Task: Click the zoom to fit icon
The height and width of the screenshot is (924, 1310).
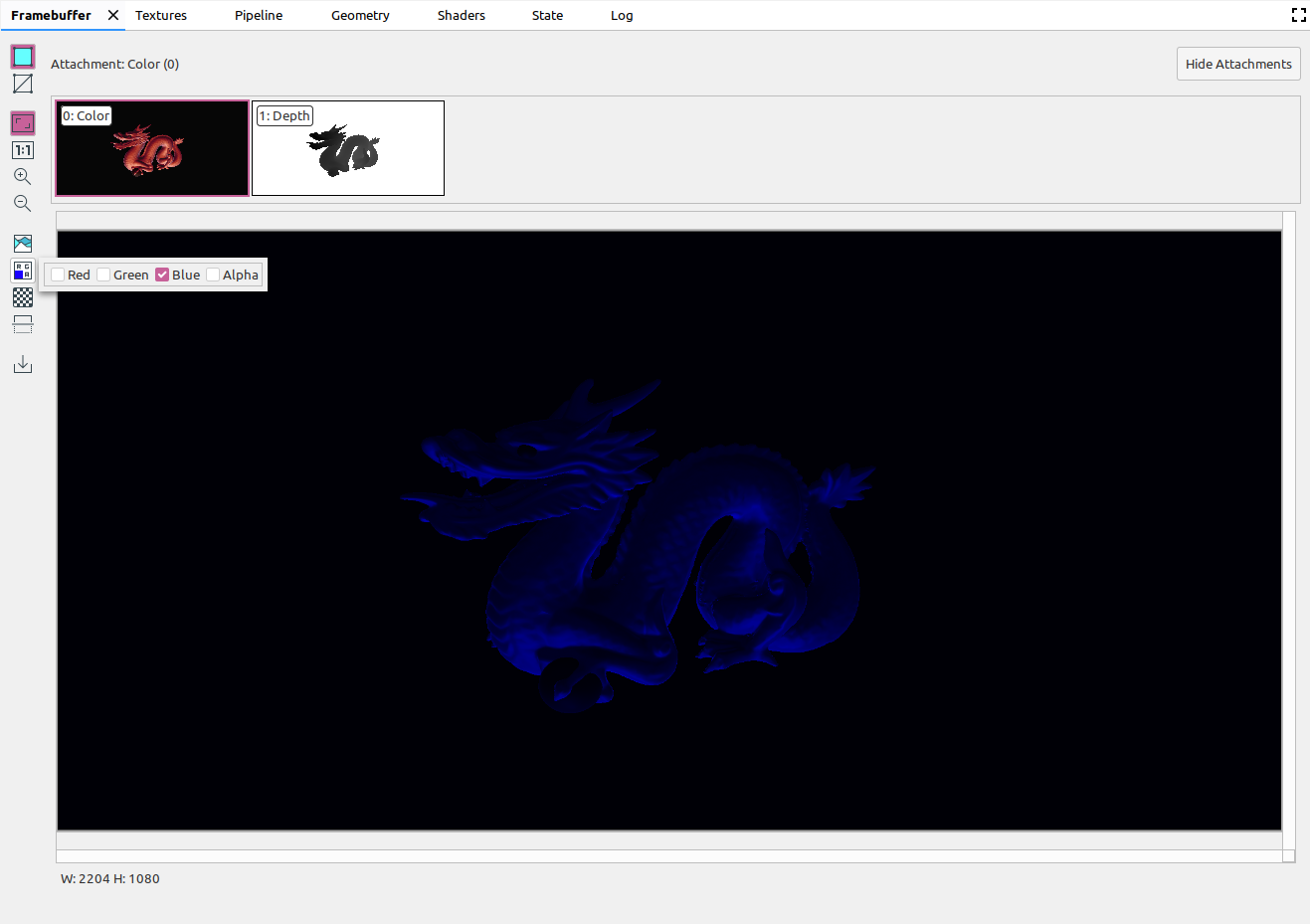Action: tap(23, 123)
